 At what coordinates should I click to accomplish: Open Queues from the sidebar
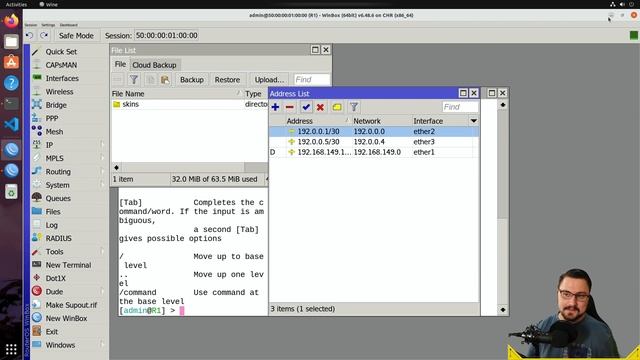58,198
